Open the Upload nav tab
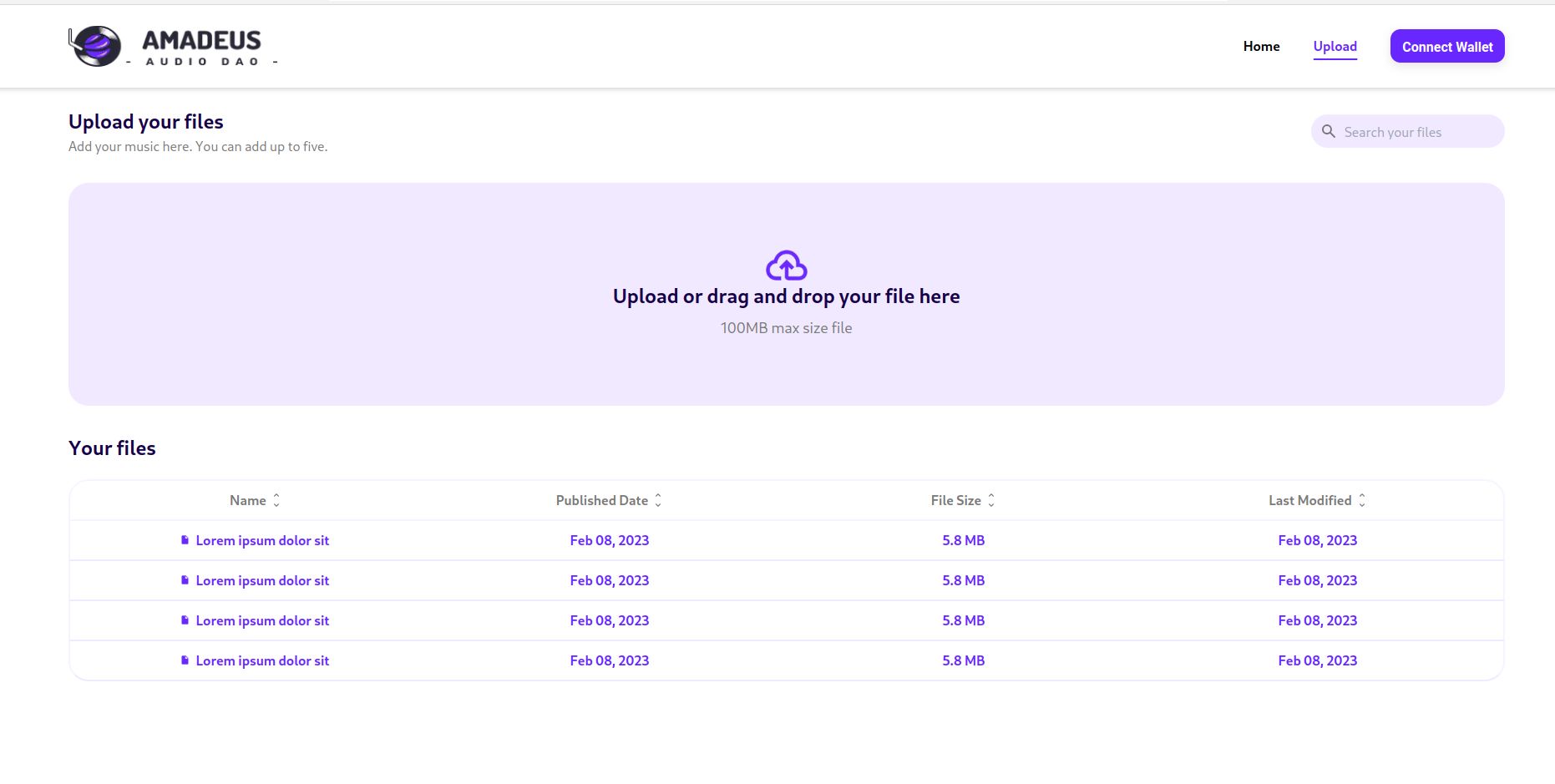Viewport: 1555px width, 784px height. click(1335, 47)
